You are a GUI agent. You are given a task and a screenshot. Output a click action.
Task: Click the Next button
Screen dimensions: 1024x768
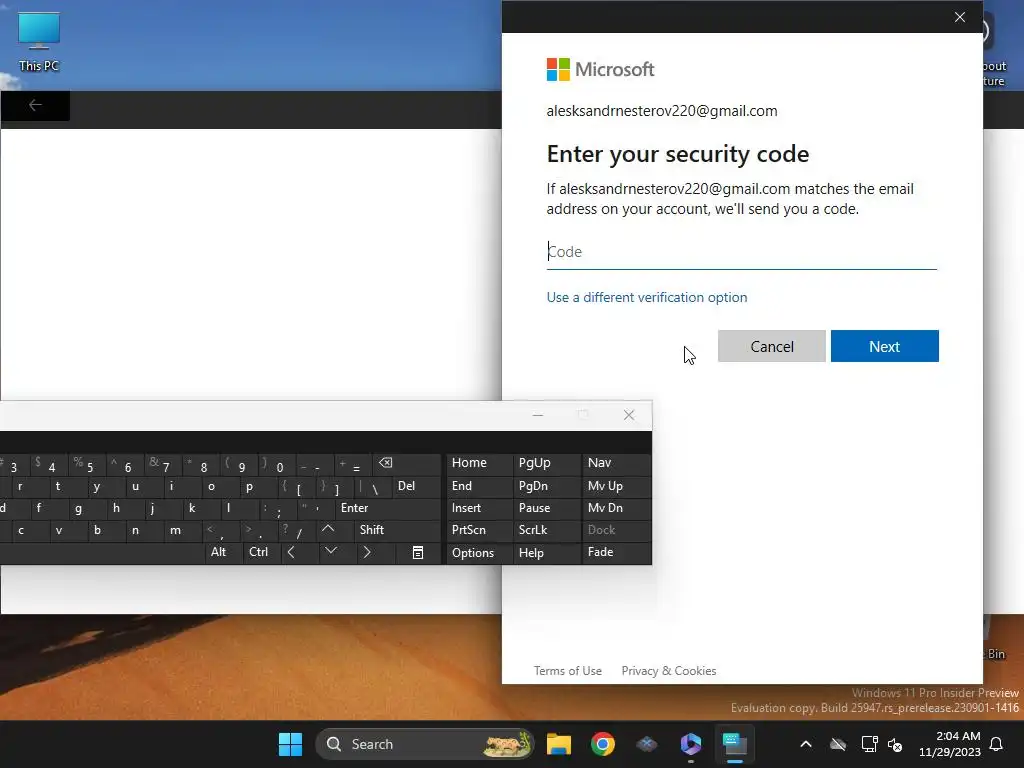pos(884,346)
